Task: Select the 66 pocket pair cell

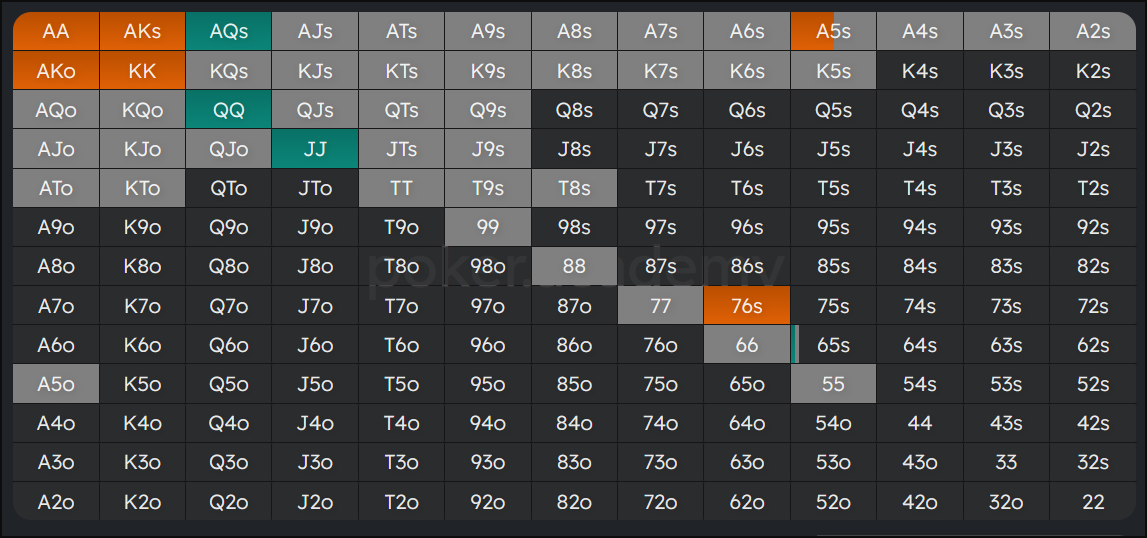Action: click(747, 345)
